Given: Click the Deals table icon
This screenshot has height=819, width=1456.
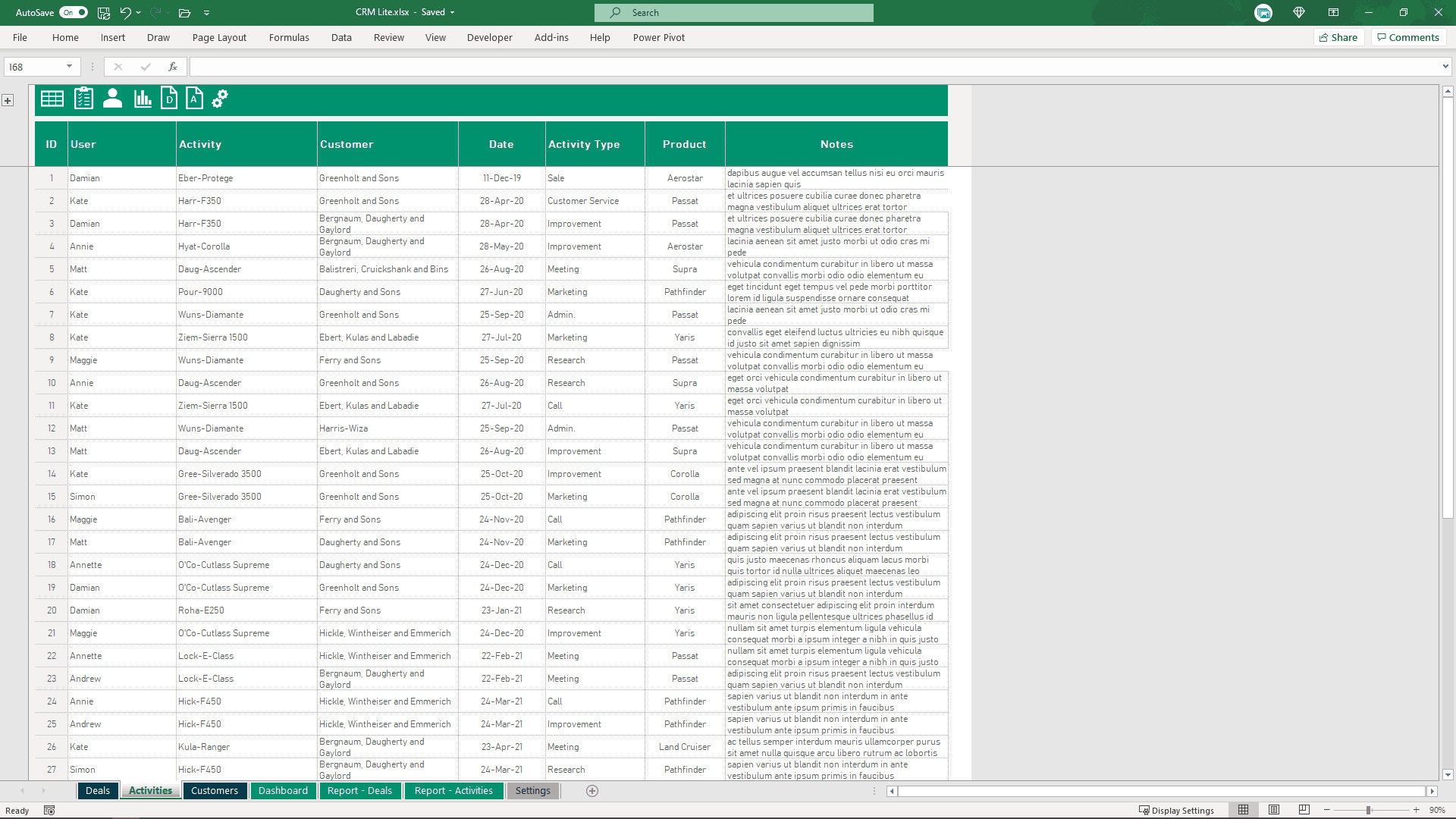Looking at the screenshot, I should [x=52, y=99].
